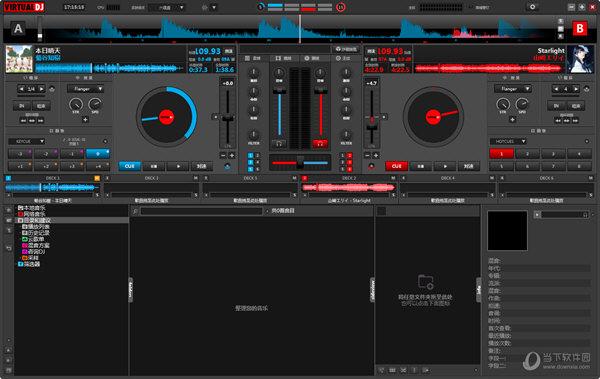Open green cloud list folder
The height and width of the screenshot is (379, 600).
click(33, 239)
